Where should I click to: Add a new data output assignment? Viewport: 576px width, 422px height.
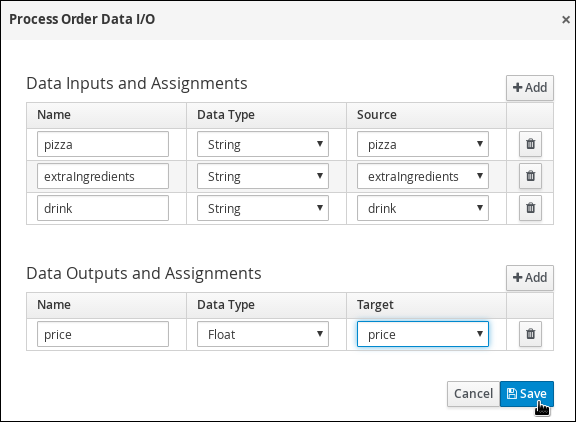click(530, 278)
